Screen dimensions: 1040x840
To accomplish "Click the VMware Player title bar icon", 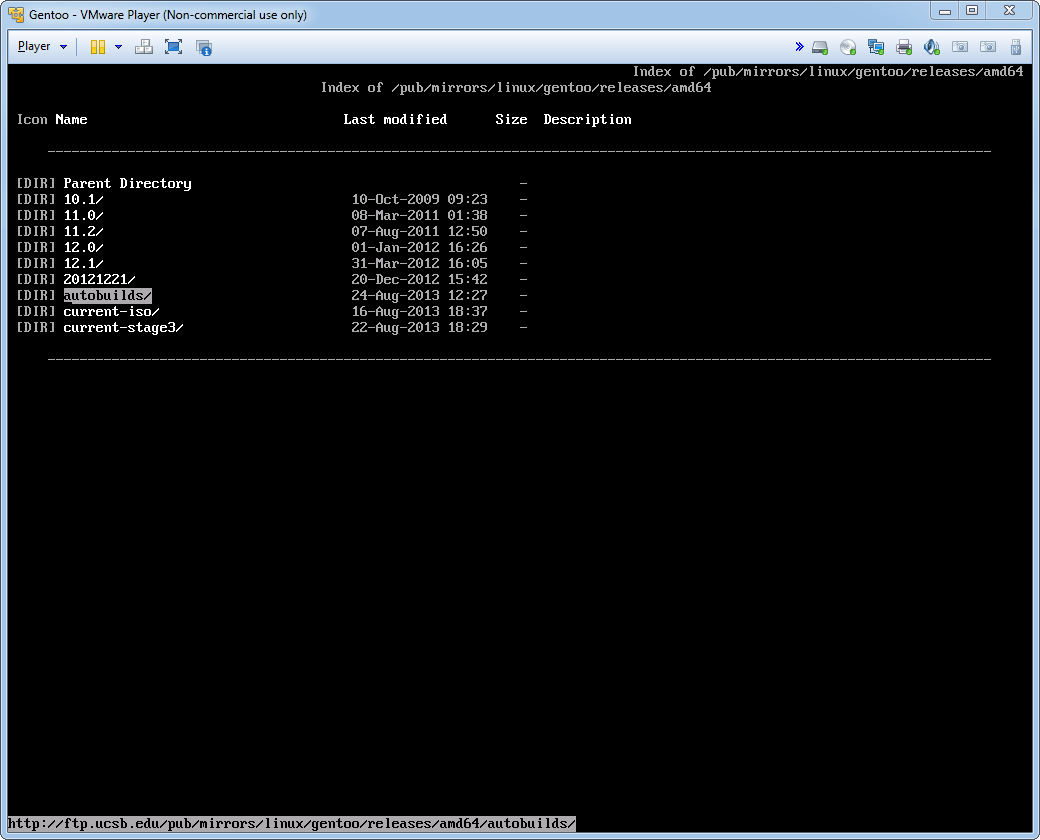I will (16, 14).
